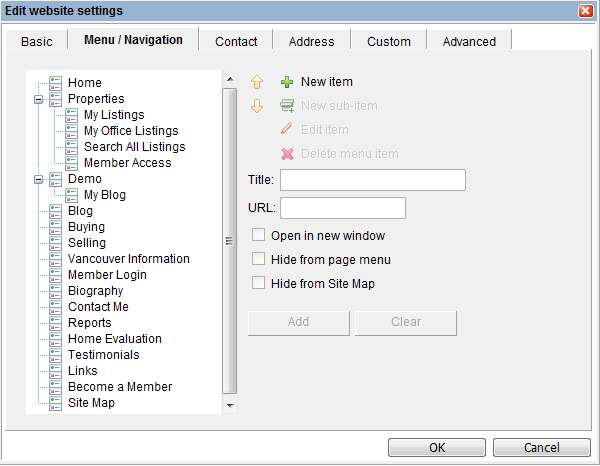The width and height of the screenshot is (600, 466).
Task: Click the page icon beside Home Evaluation
Action: pyautogui.click(x=55, y=339)
